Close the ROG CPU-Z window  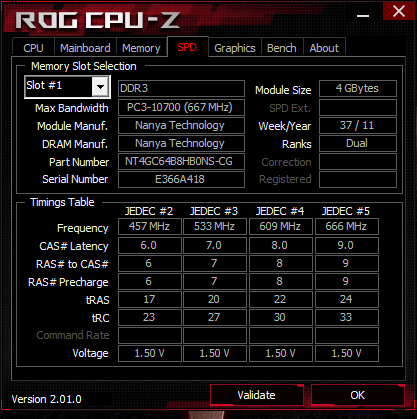(399, 11)
